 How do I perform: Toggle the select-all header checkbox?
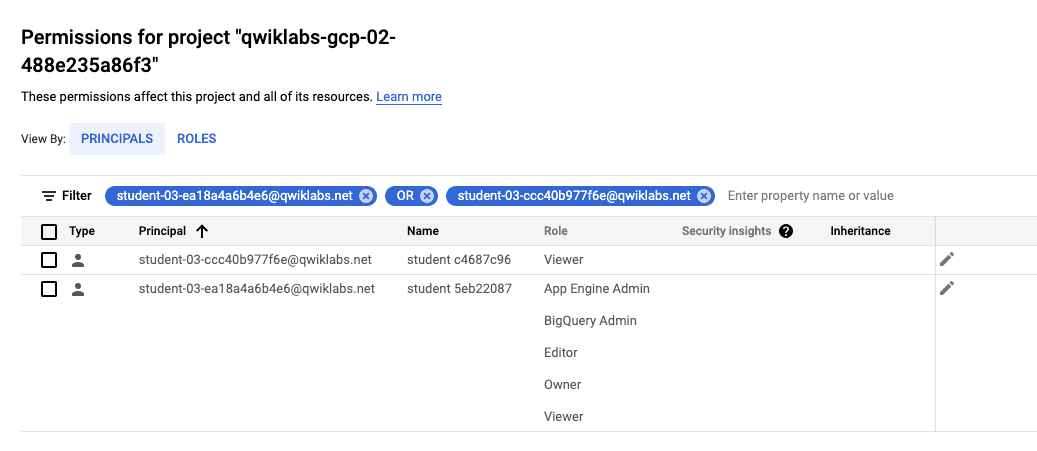click(x=49, y=232)
